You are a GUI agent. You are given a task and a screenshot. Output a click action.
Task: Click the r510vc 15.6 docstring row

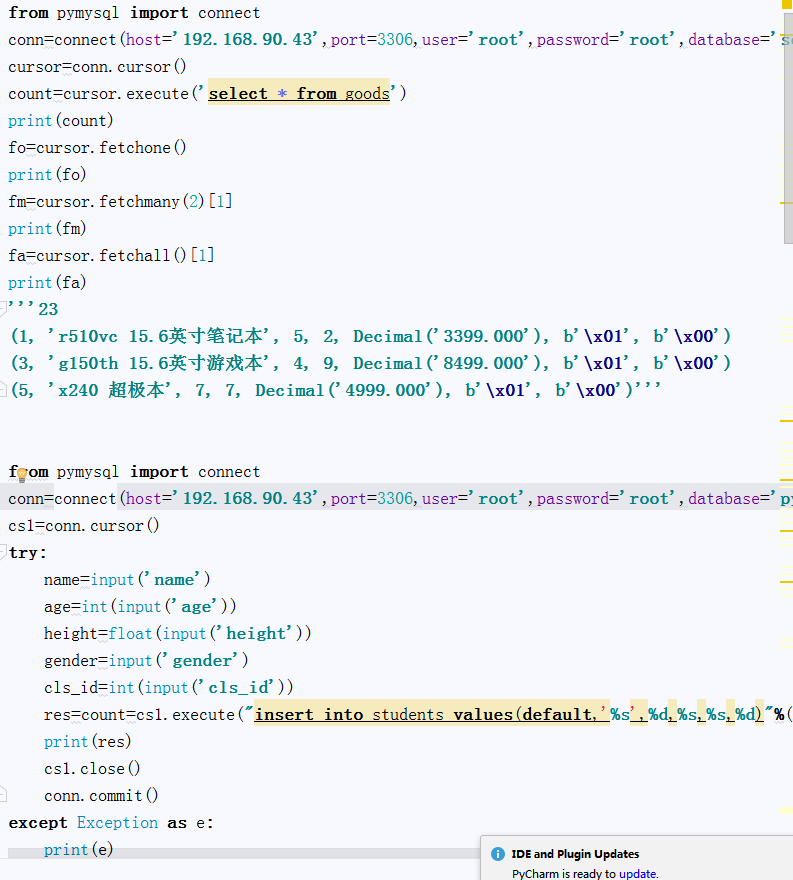click(x=371, y=336)
